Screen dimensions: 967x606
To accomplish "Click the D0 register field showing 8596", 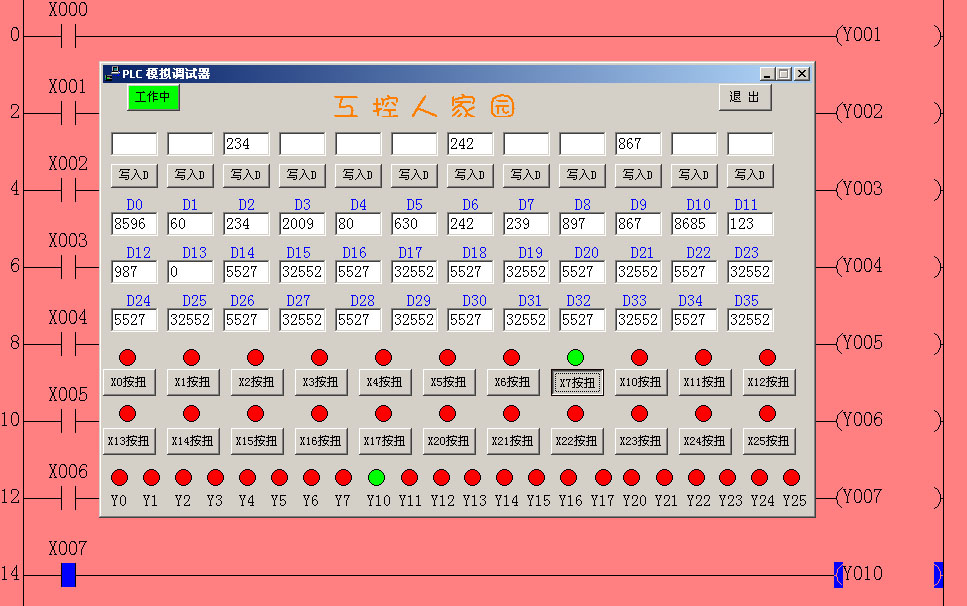I will [x=134, y=224].
